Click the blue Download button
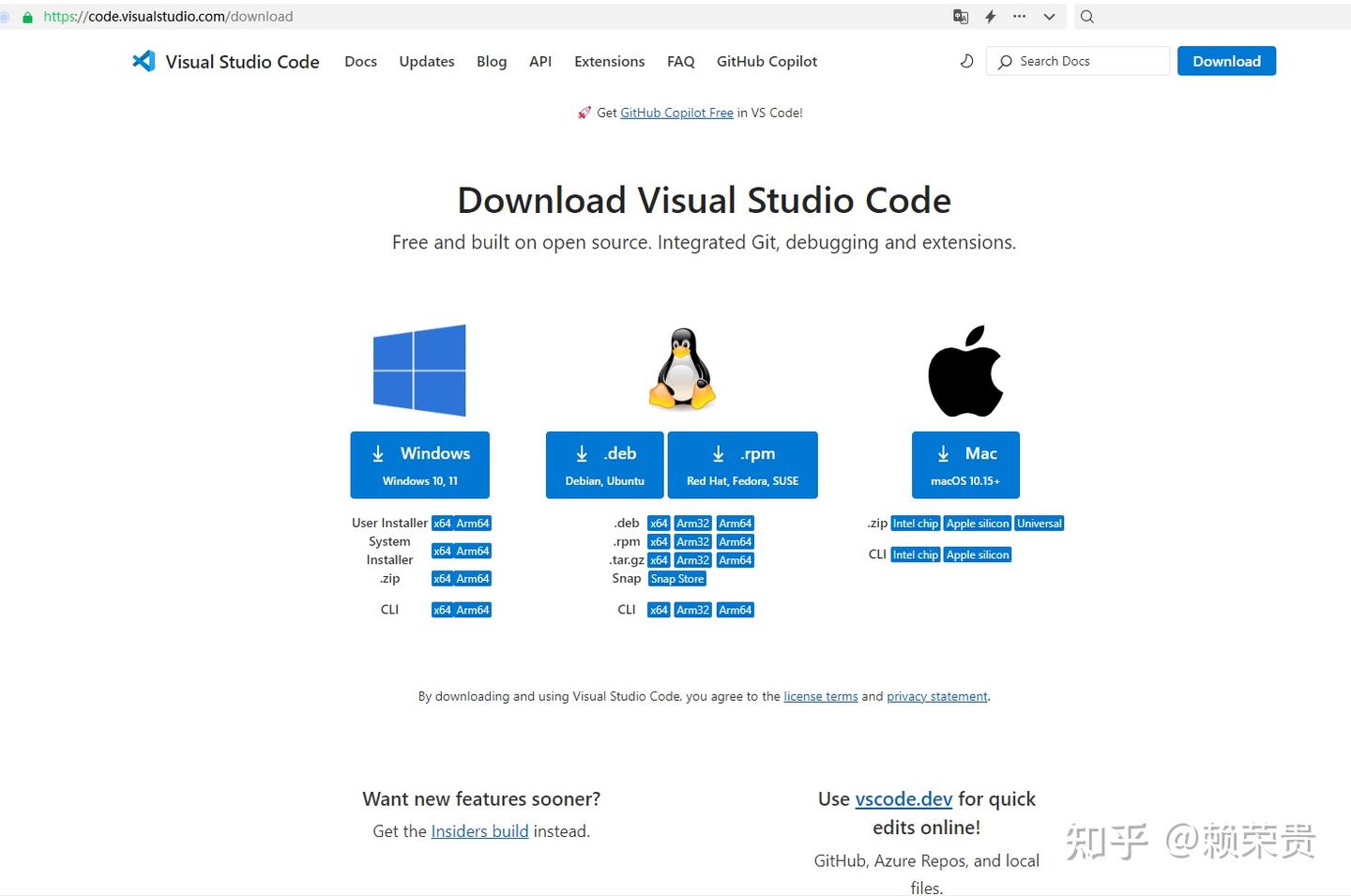Viewport: 1351px width, 896px height. pos(1226,60)
